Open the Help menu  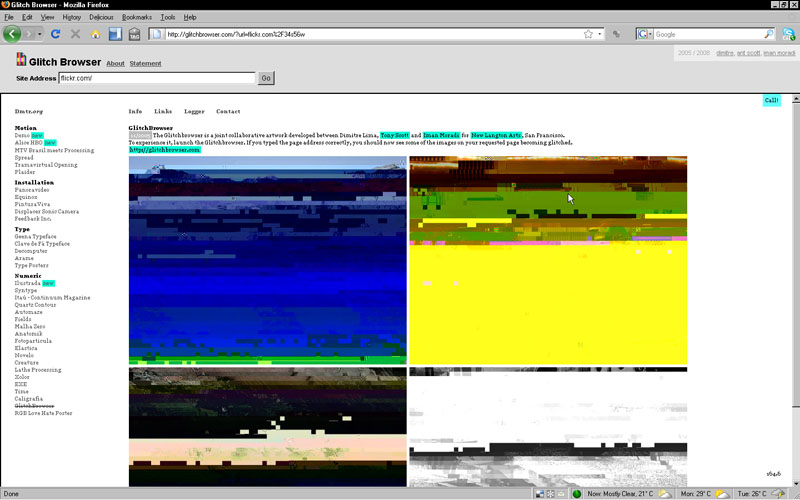coord(190,17)
